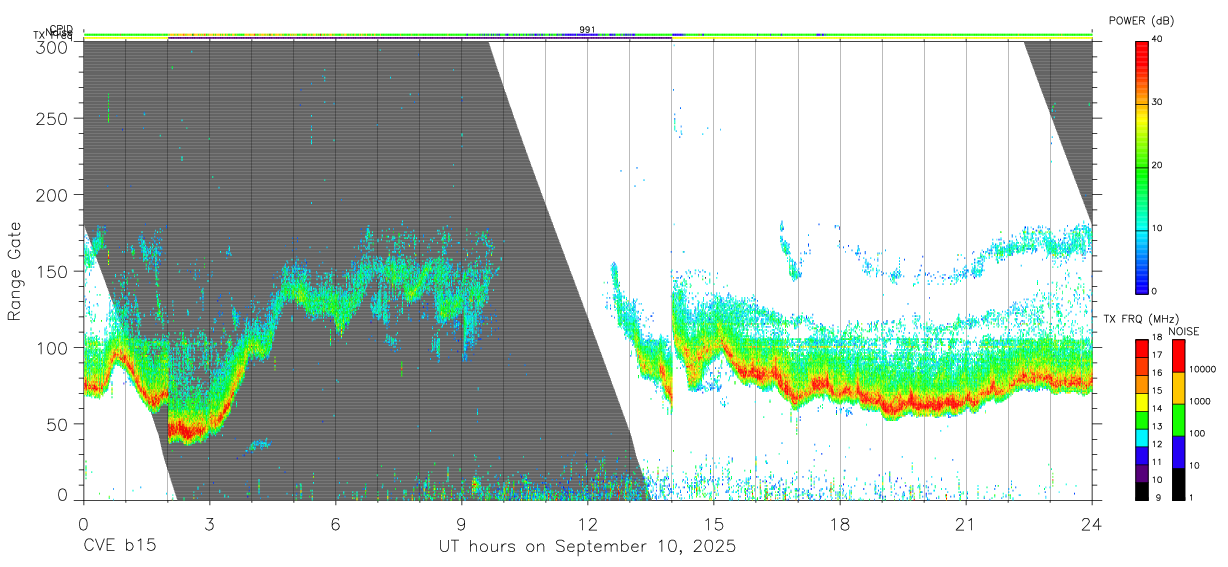Click the 6 tick on UT hours axis

335,524
